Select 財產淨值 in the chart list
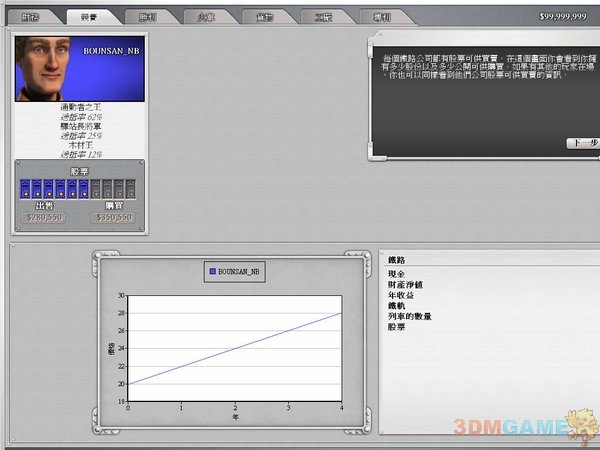The width and height of the screenshot is (600, 450). [x=404, y=282]
